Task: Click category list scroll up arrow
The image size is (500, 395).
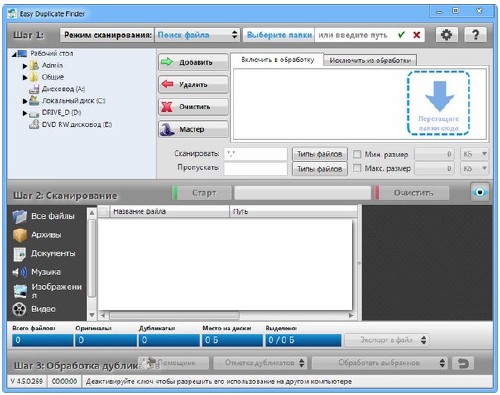Action: (92, 212)
